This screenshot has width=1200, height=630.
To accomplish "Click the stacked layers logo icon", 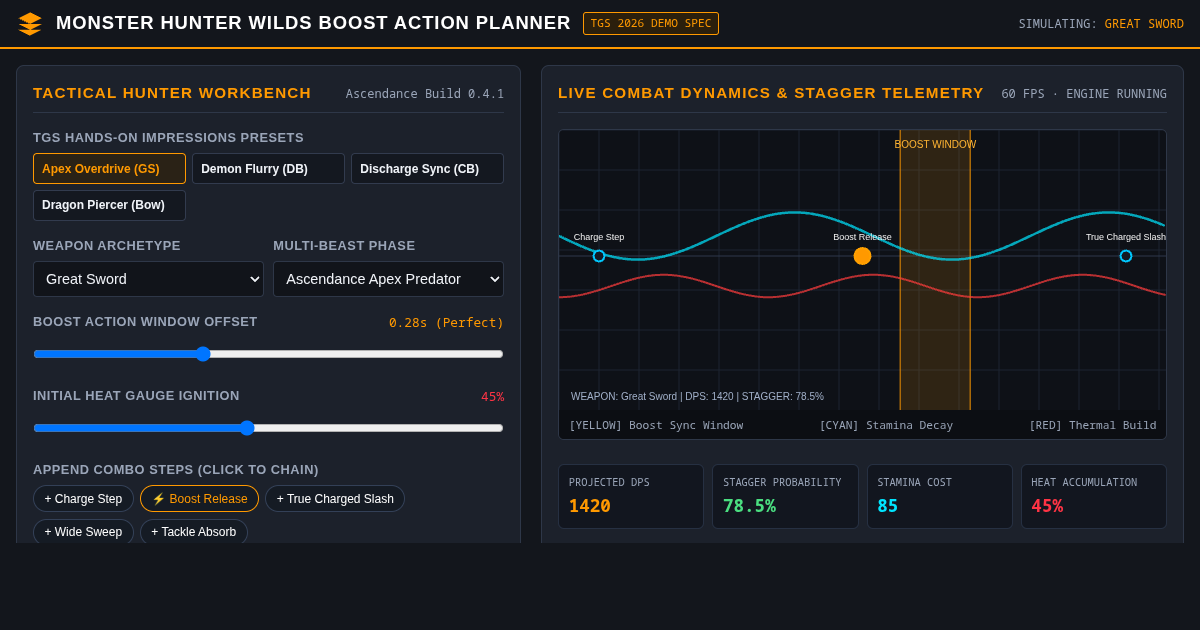I will pos(30,24).
